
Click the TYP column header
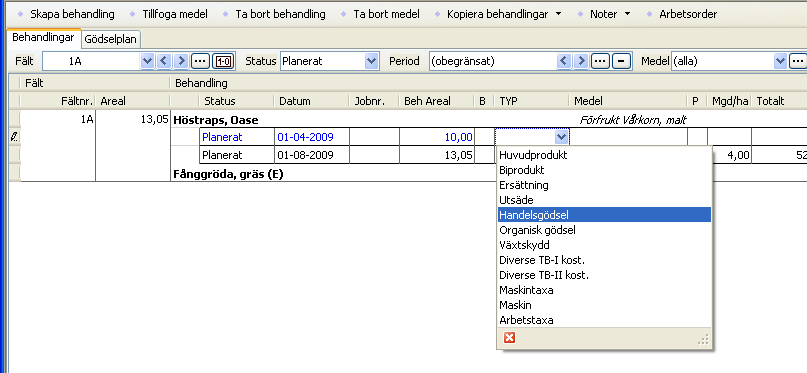click(x=531, y=101)
